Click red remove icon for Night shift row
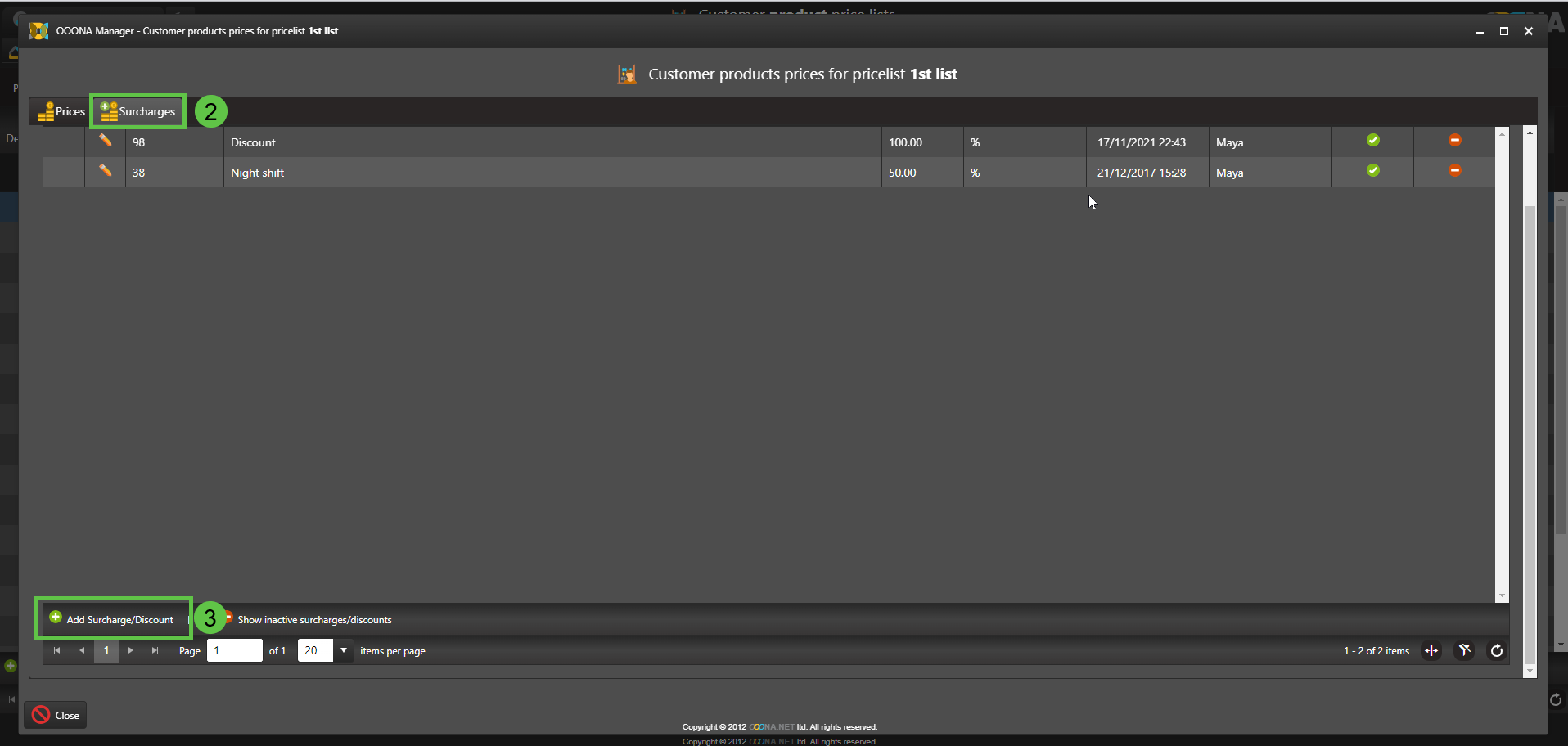 pos(1454,171)
